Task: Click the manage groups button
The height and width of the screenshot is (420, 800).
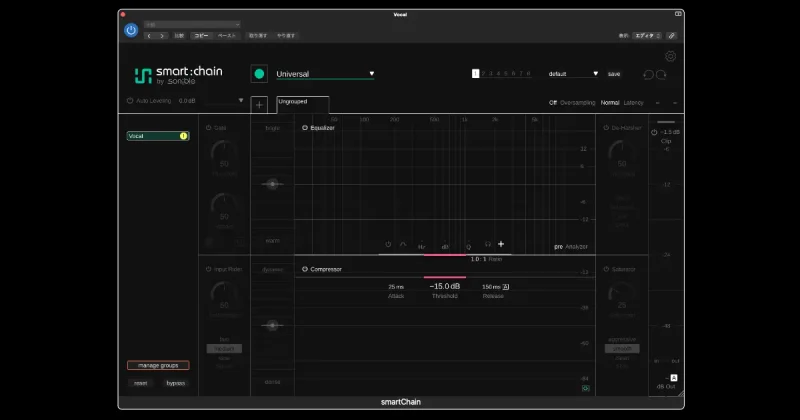Action: point(158,365)
